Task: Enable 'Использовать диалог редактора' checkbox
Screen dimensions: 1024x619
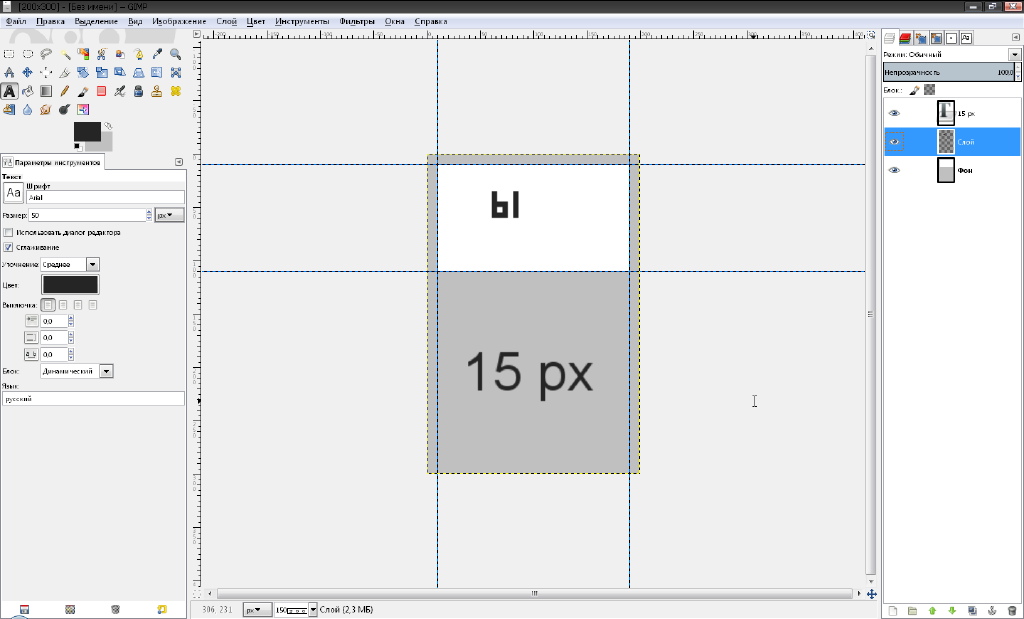Action: [8, 232]
